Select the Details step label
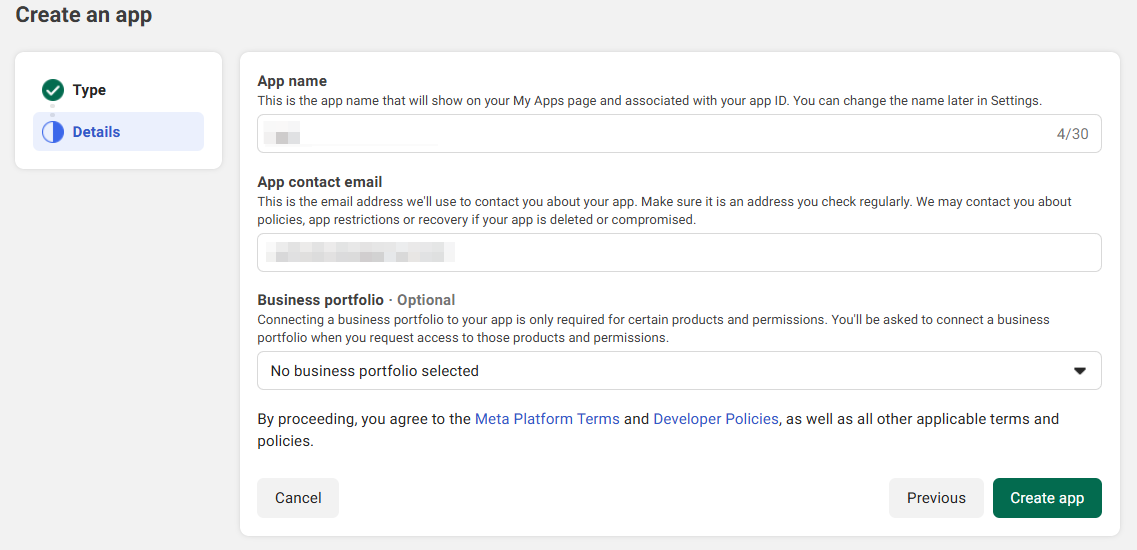Viewport: 1137px width, 550px height. click(x=96, y=132)
